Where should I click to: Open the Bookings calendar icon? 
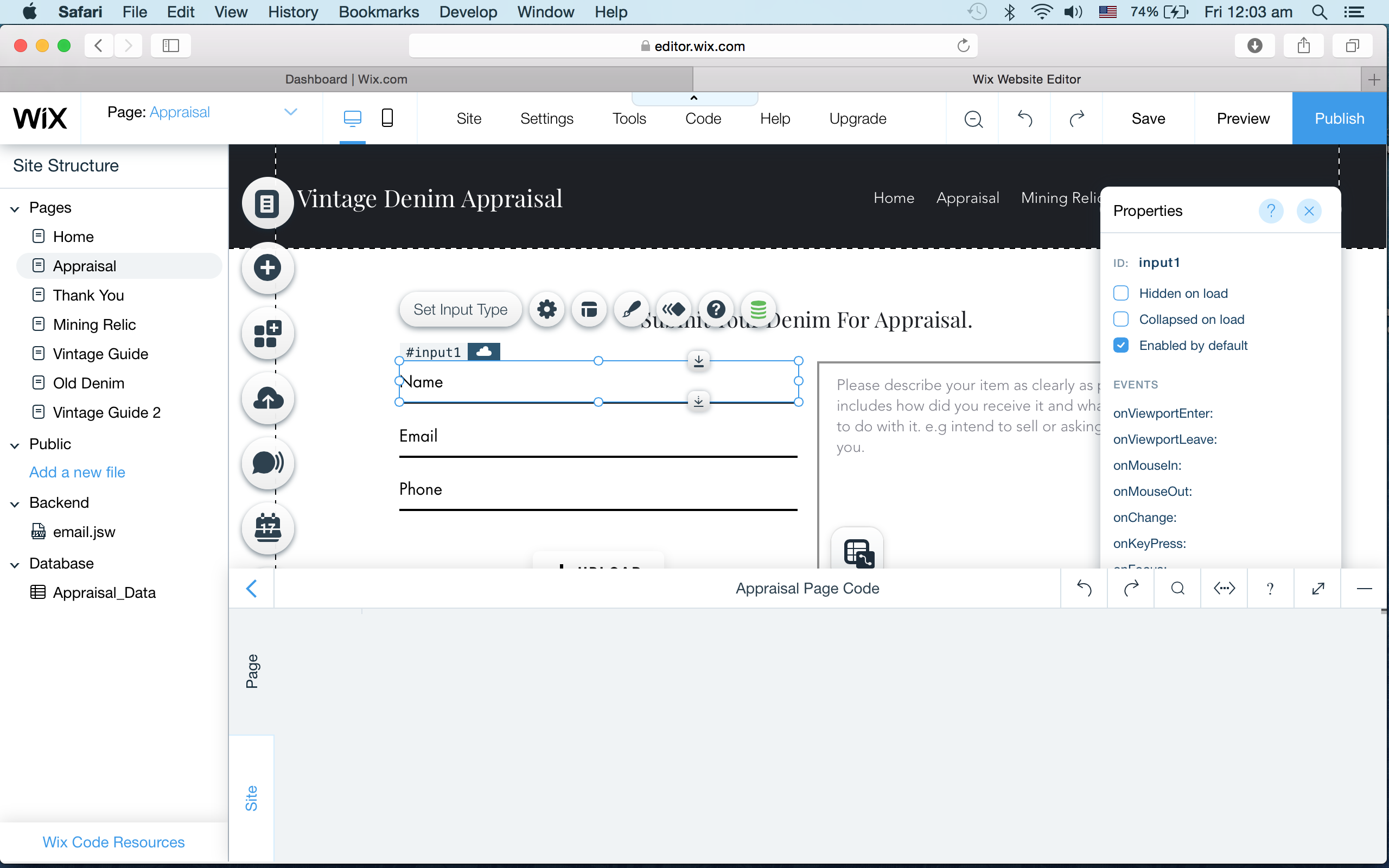click(x=267, y=527)
